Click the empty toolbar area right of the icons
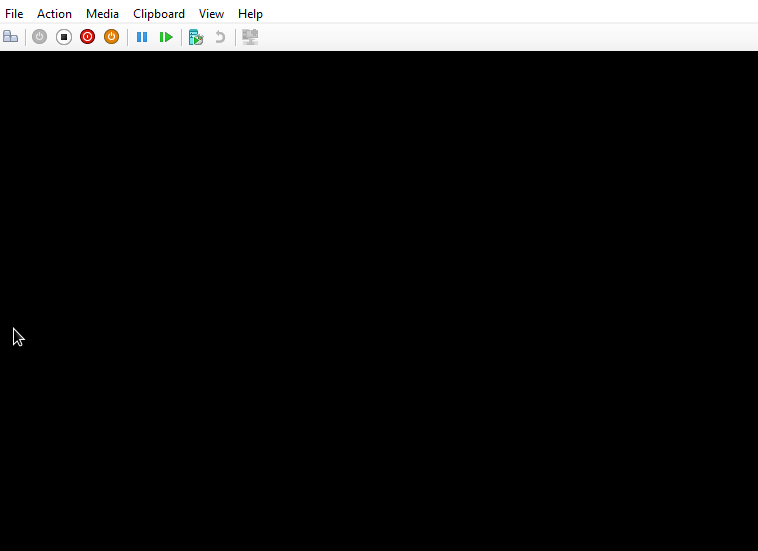Image resolution: width=758 pixels, height=551 pixels. coord(500,37)
